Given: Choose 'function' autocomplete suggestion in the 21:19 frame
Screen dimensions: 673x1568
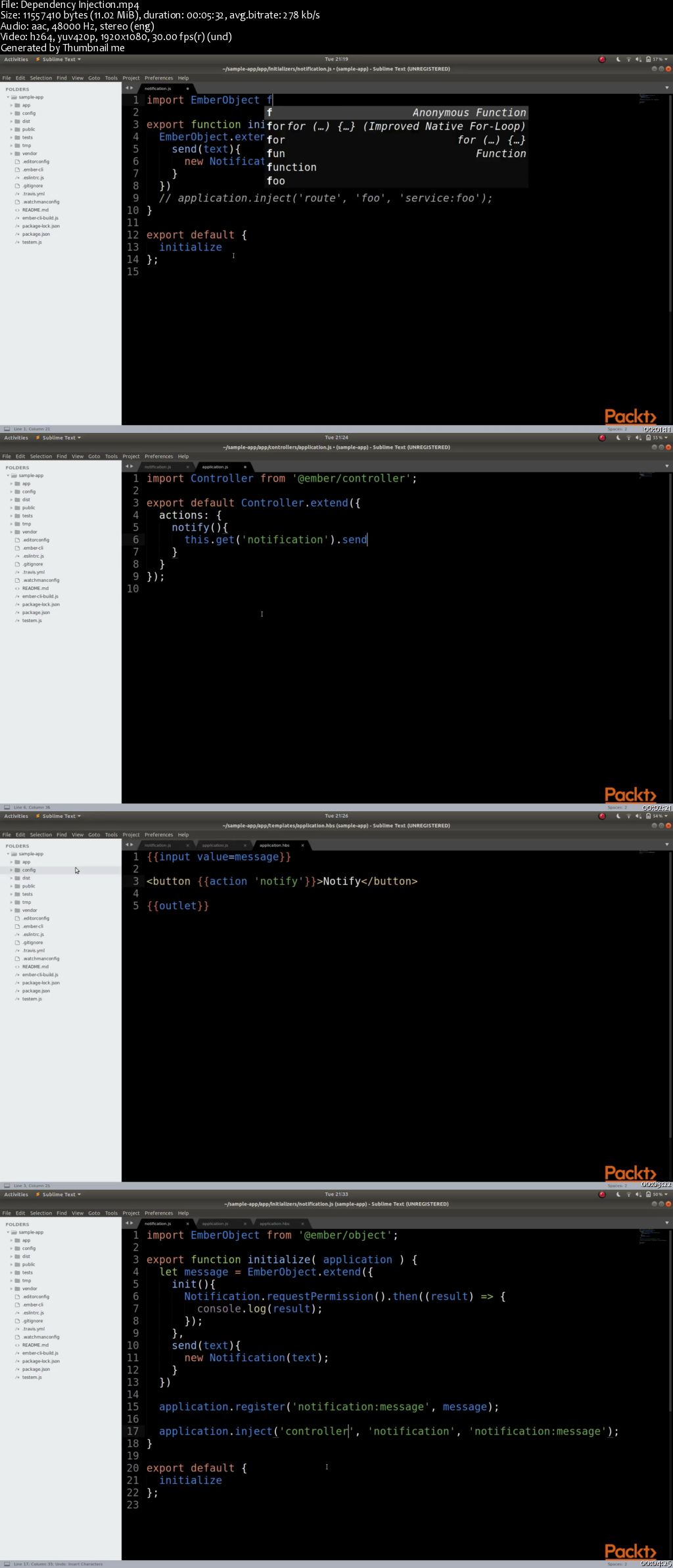Looking at the screenshot, I should pos(396,168).
